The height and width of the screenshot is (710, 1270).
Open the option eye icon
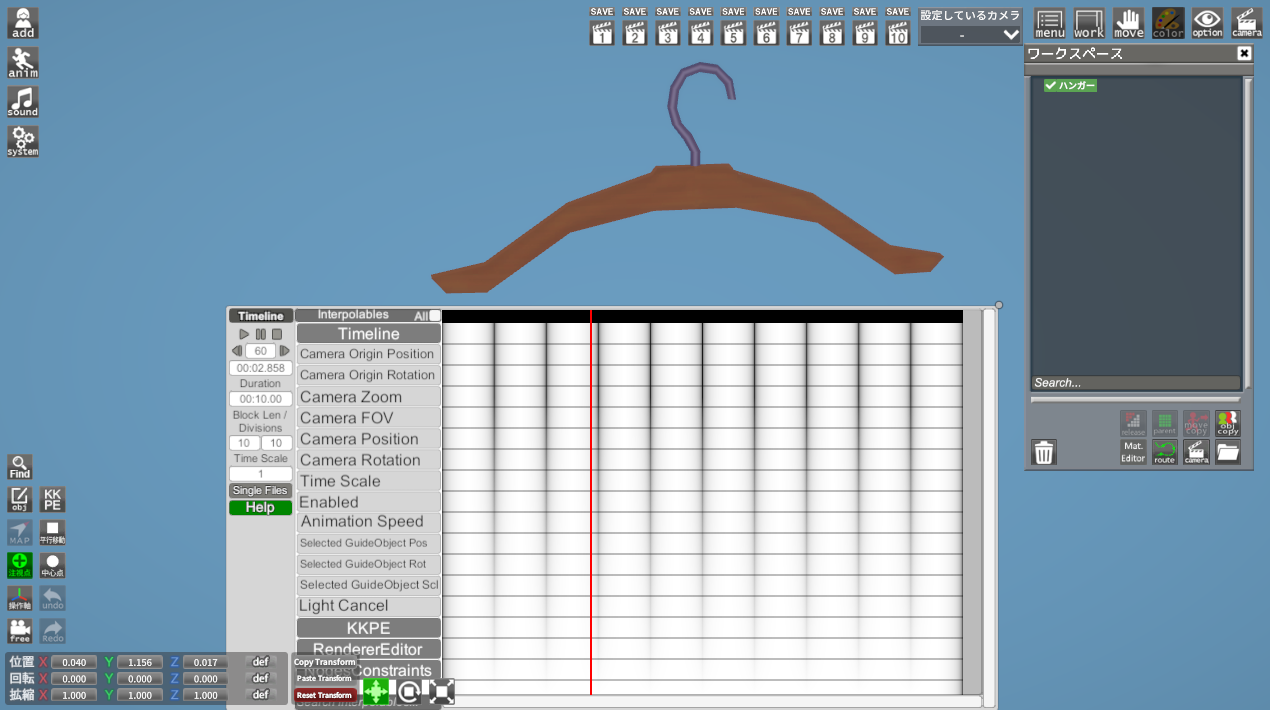1207,24
